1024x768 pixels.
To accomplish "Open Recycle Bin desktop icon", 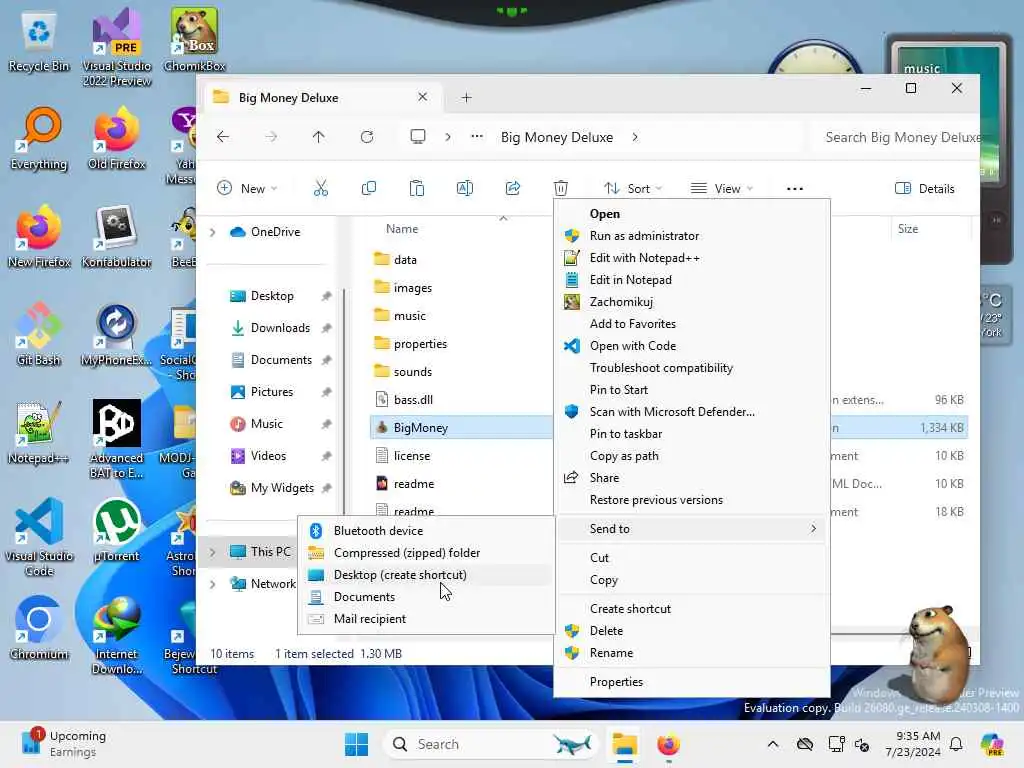I will point(39,40).
